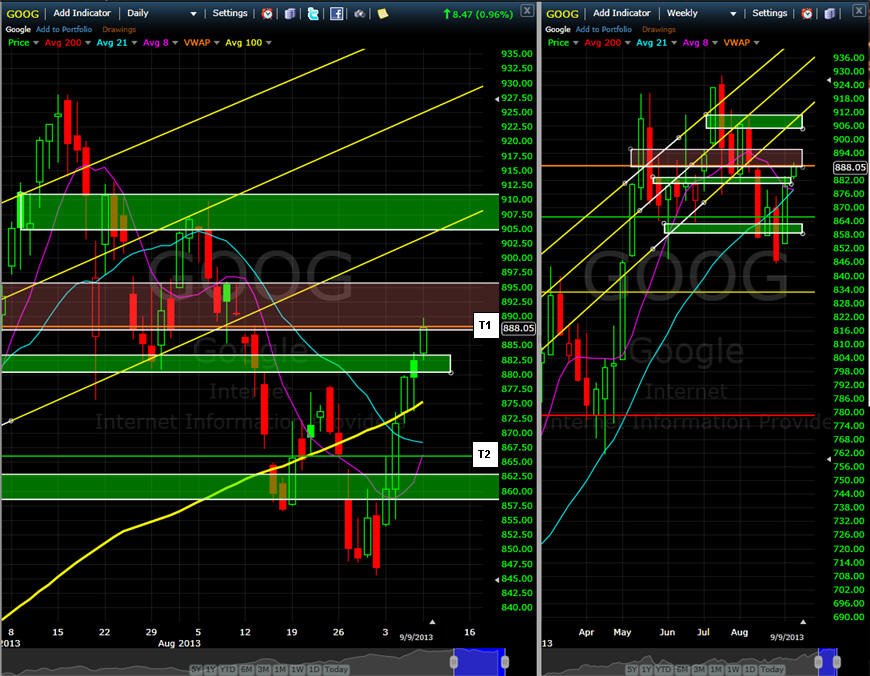Select 5Y range on Weekly chart
This screenshot has width=870, height=676.
(632, 669)
